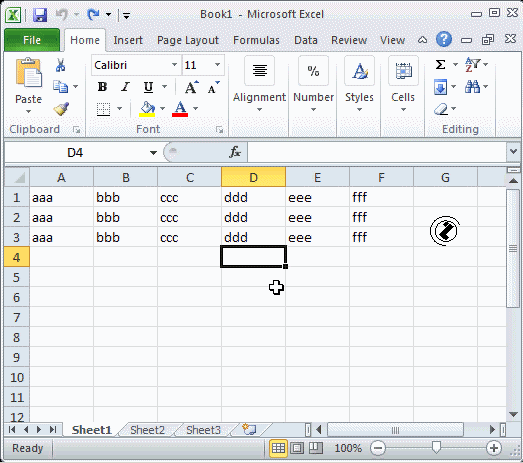Expand the Calibri font name dropdown
This screenshot has width=523, height=463.
tap(174, 65)
